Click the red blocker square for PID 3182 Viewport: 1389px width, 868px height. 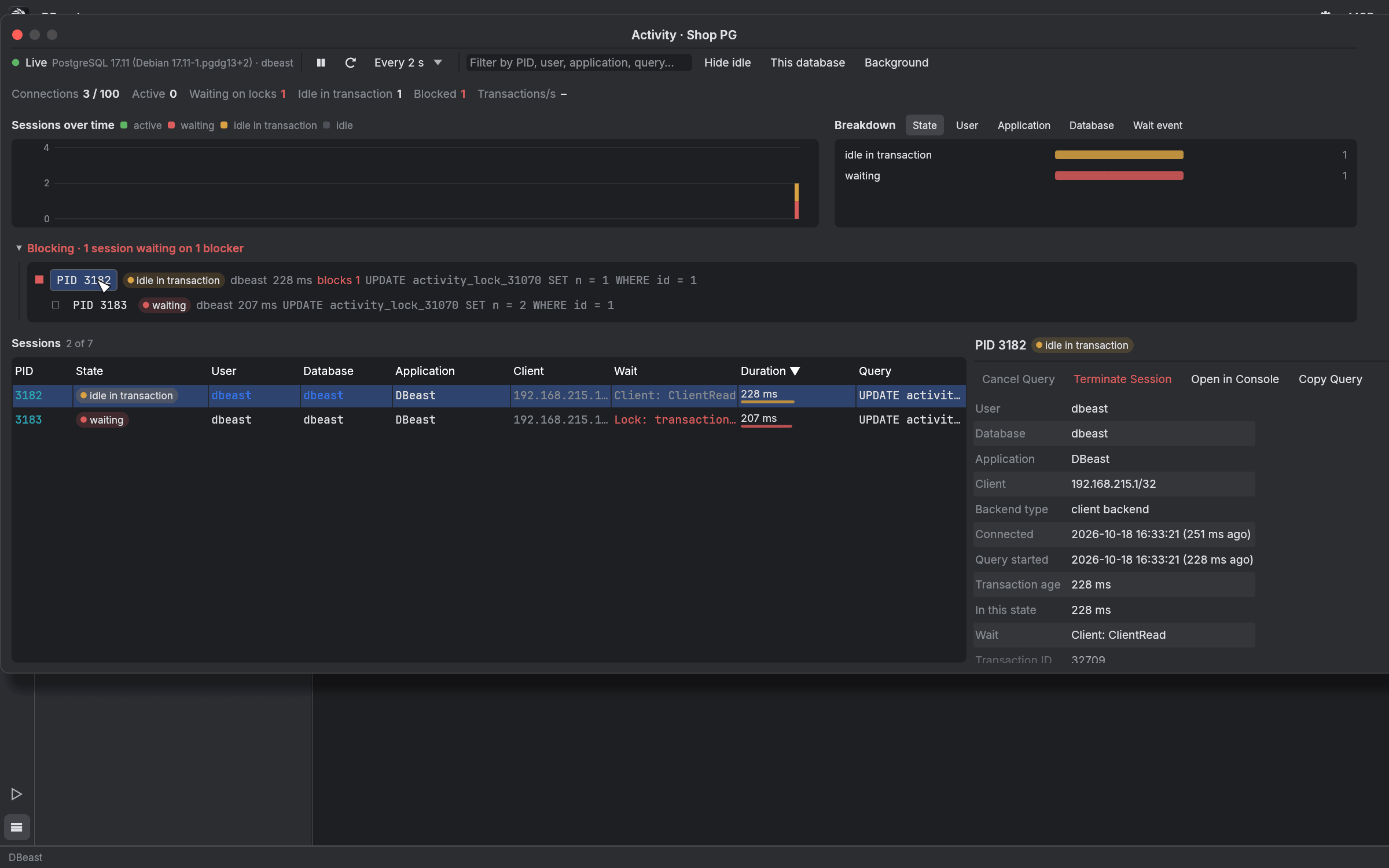coord(39,280)
